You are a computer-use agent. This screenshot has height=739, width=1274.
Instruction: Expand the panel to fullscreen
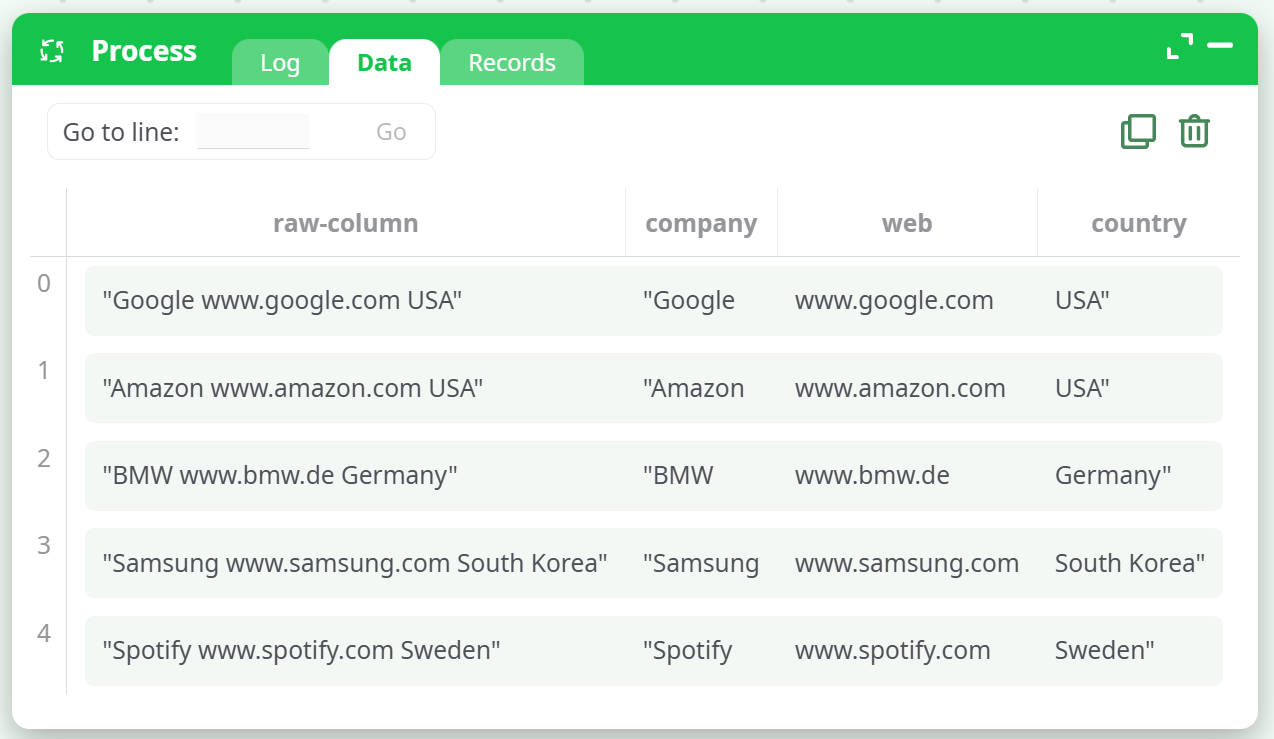click(x=1180, y=46)
